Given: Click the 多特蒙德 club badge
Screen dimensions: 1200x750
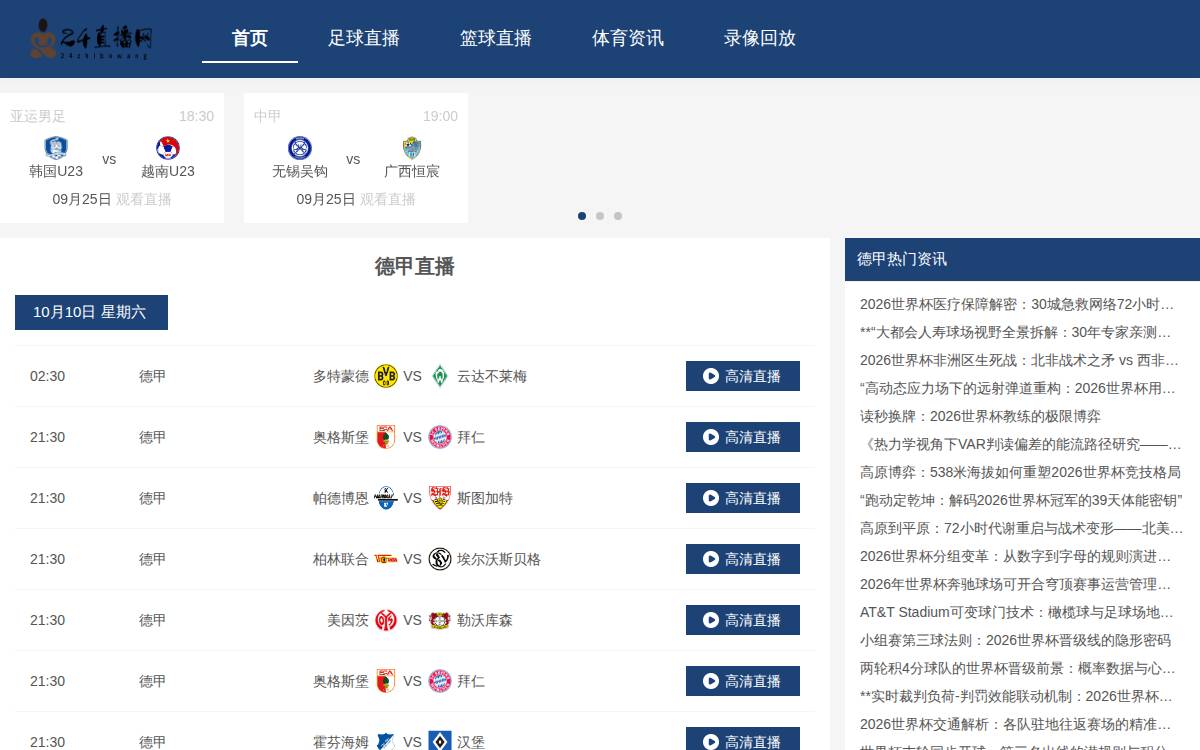Looking at the screenshot, I should (x=386, y=376).
